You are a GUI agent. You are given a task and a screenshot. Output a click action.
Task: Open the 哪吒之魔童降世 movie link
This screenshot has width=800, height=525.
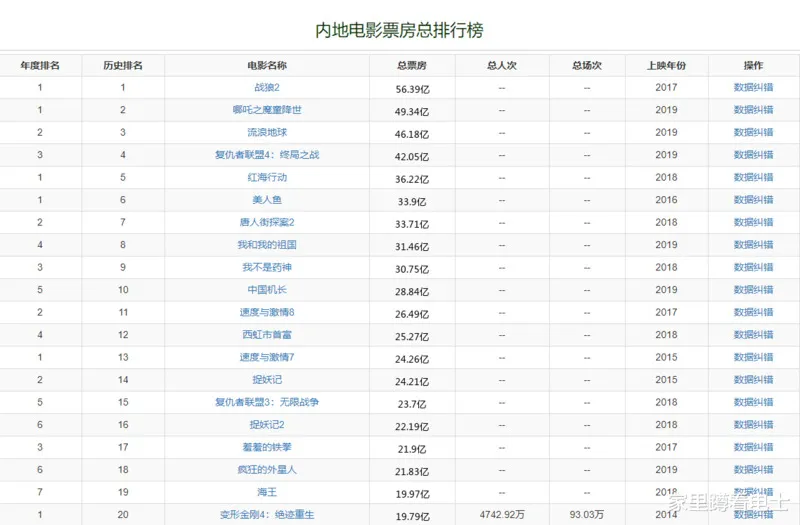coord(267,110)
